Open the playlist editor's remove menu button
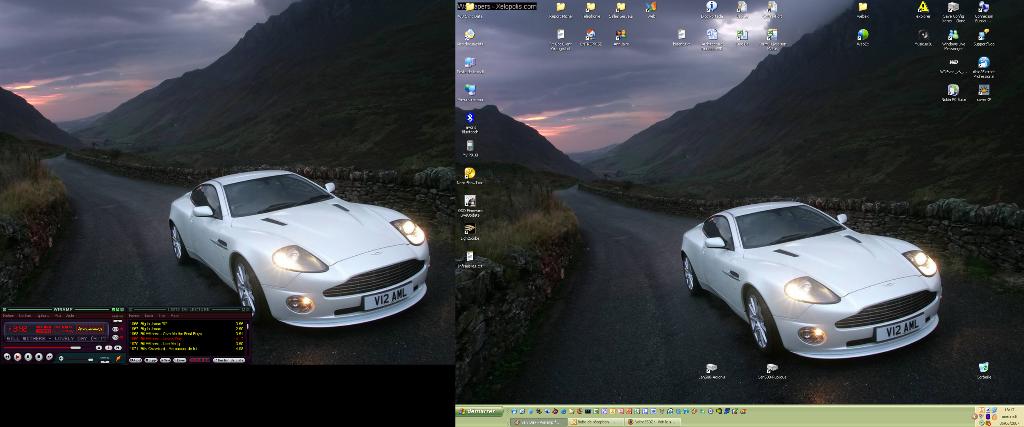The image size is (1024, 427). tap(151, 360)
